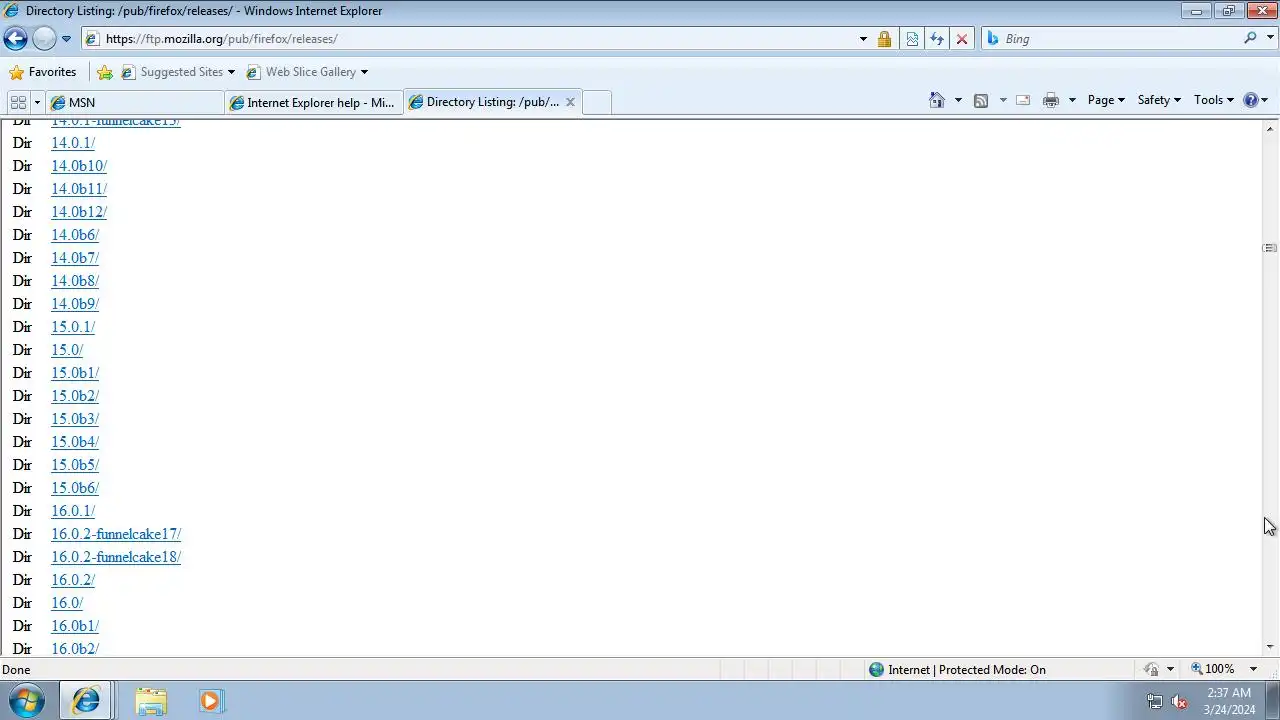
Task: Open the Page menu
Action: point(1106,100)
